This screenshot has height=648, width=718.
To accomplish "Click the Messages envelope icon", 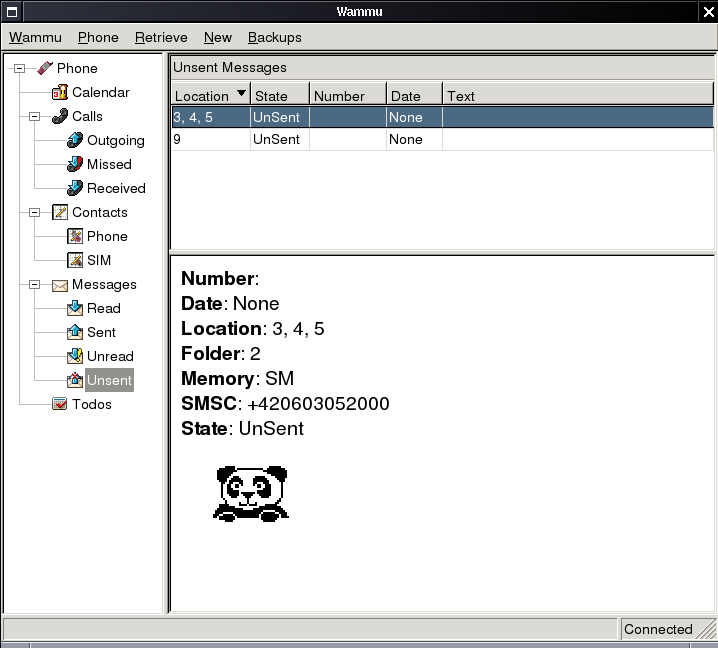I will [x=60, y=285].
